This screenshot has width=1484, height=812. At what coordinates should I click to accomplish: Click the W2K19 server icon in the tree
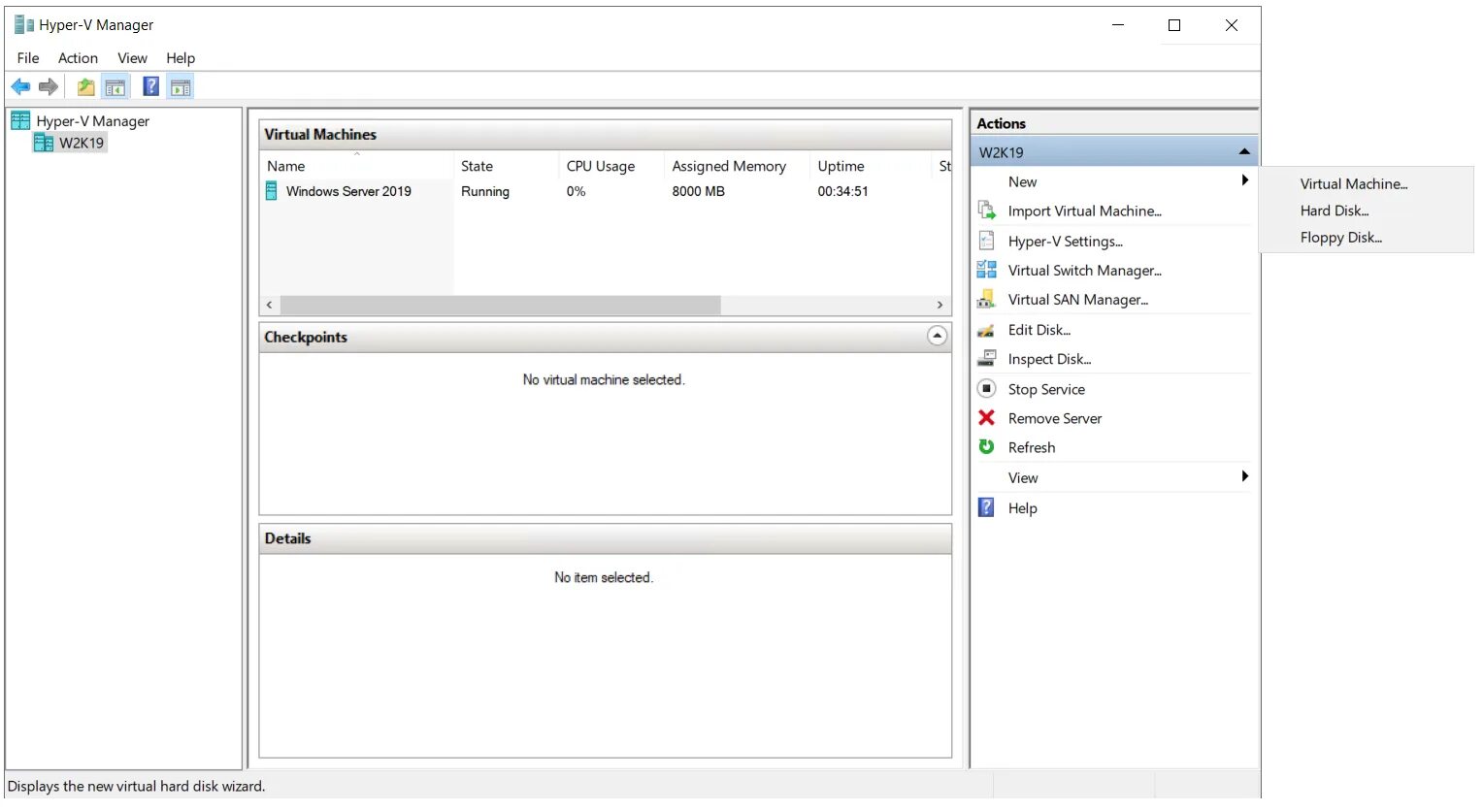[x=44, y=143]
